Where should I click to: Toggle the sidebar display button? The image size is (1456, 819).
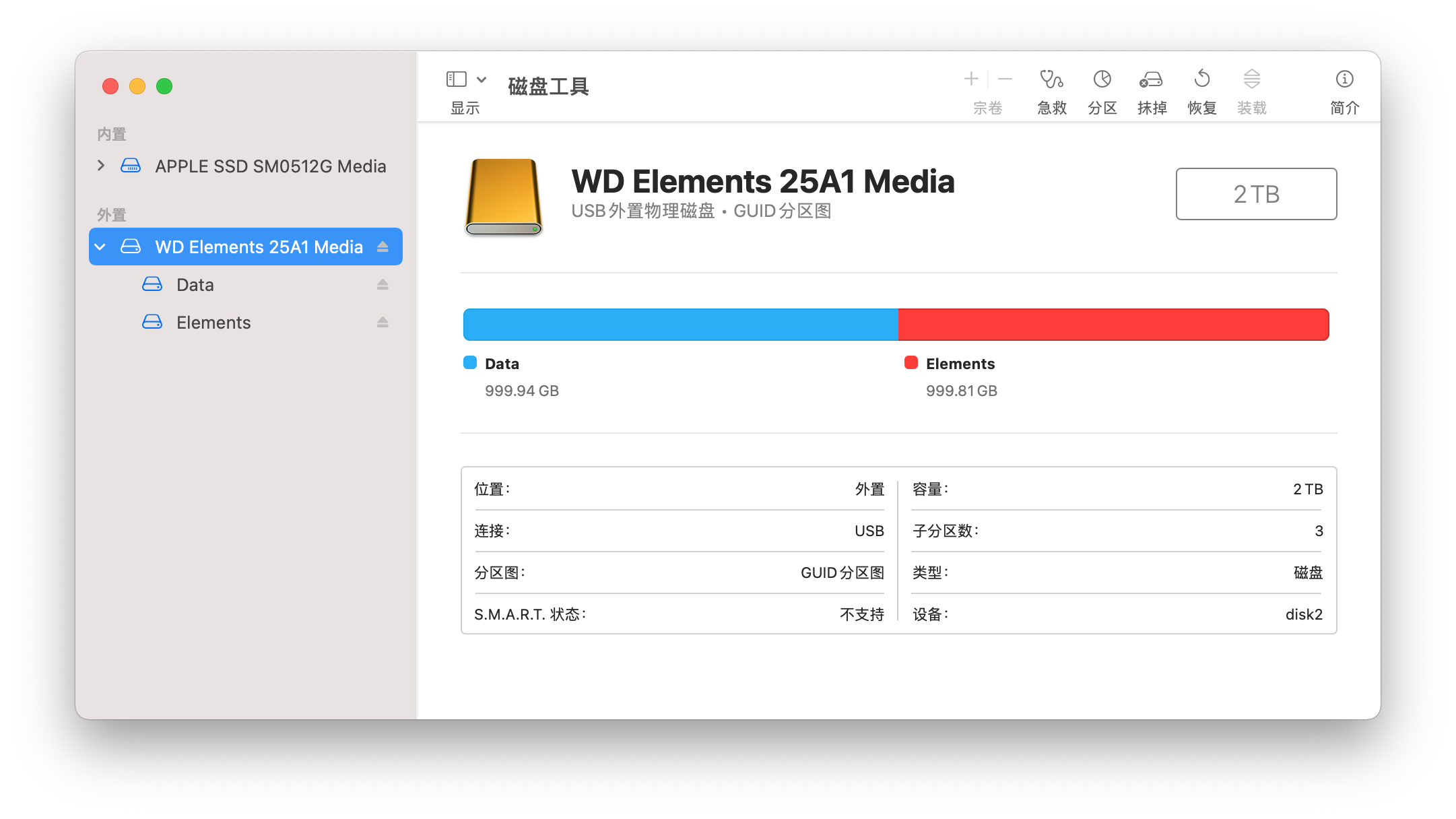coord(456,79)
